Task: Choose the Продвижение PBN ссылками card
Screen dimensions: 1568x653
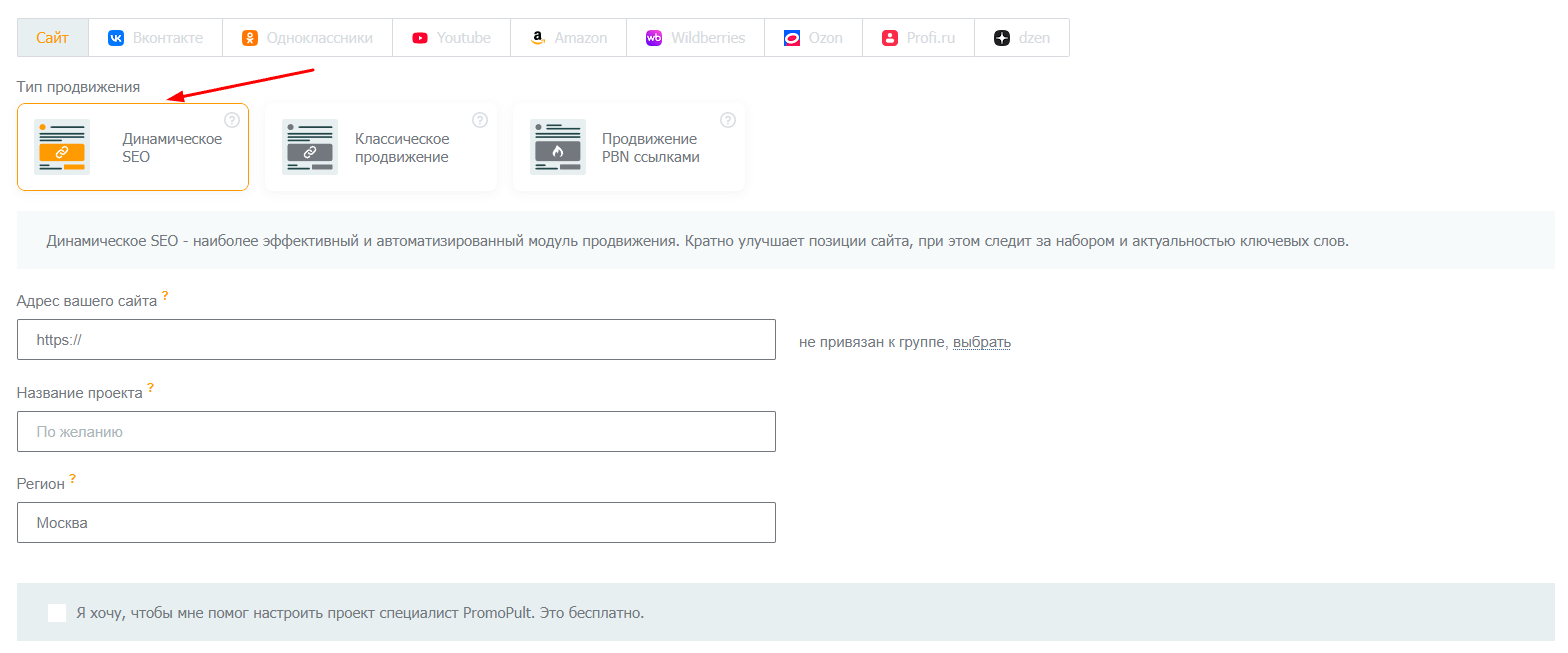Action: coord(629,147)
